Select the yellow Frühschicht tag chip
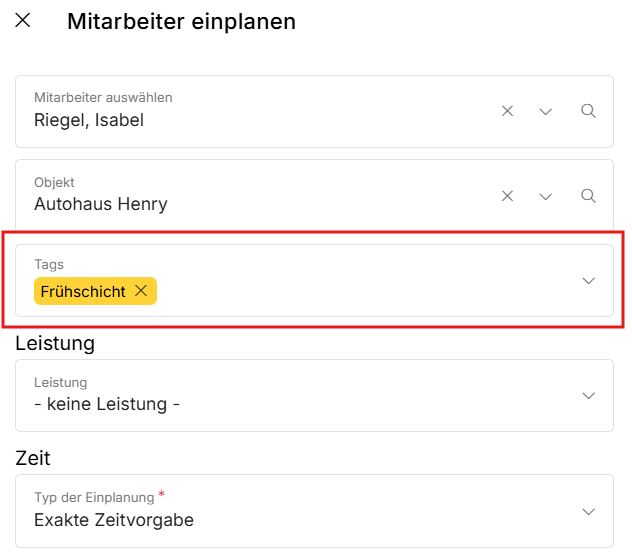The image size is (632, 556). pos(84,291)
